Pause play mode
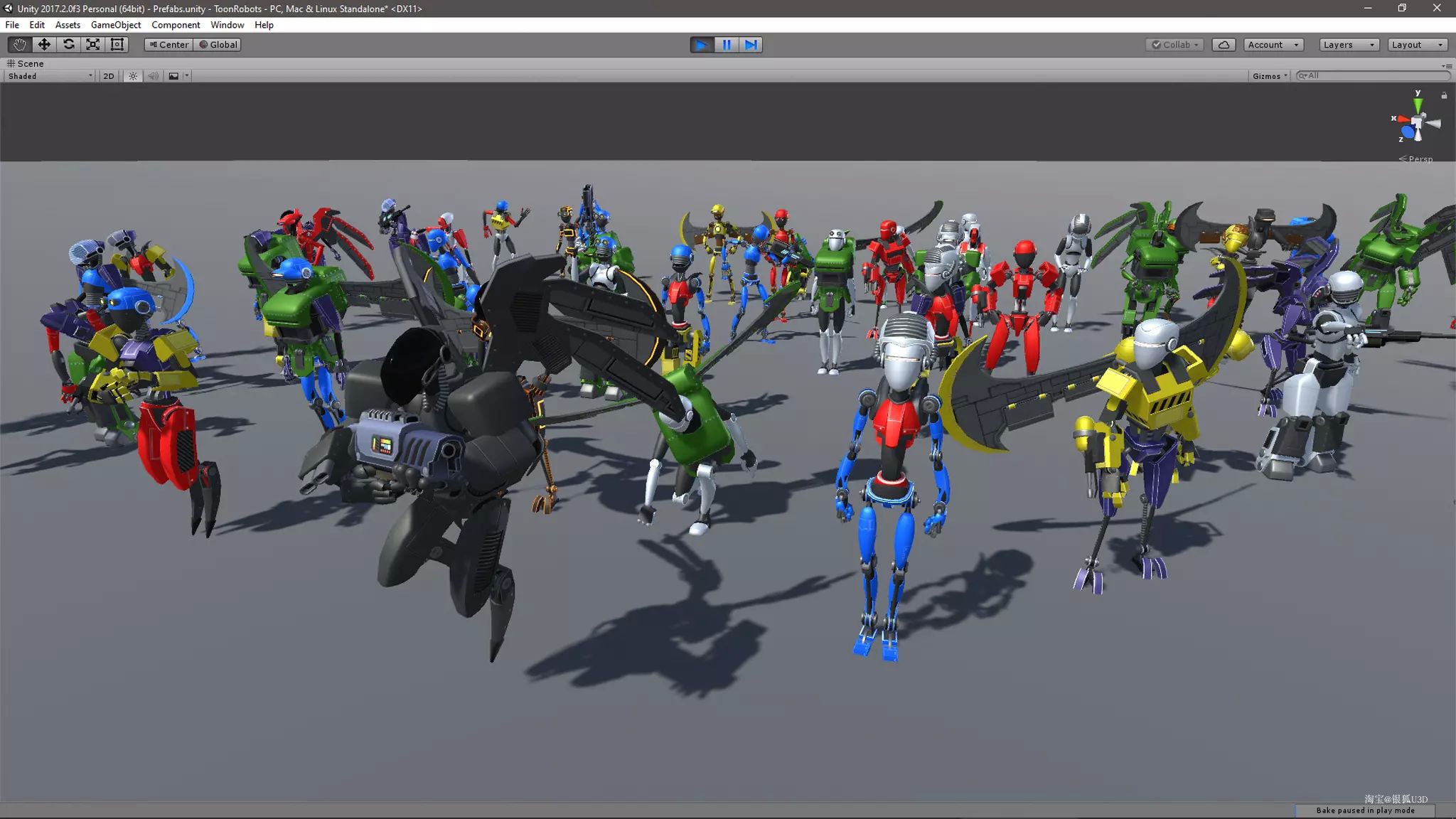The image size is (1456, 819). [727, 45]
